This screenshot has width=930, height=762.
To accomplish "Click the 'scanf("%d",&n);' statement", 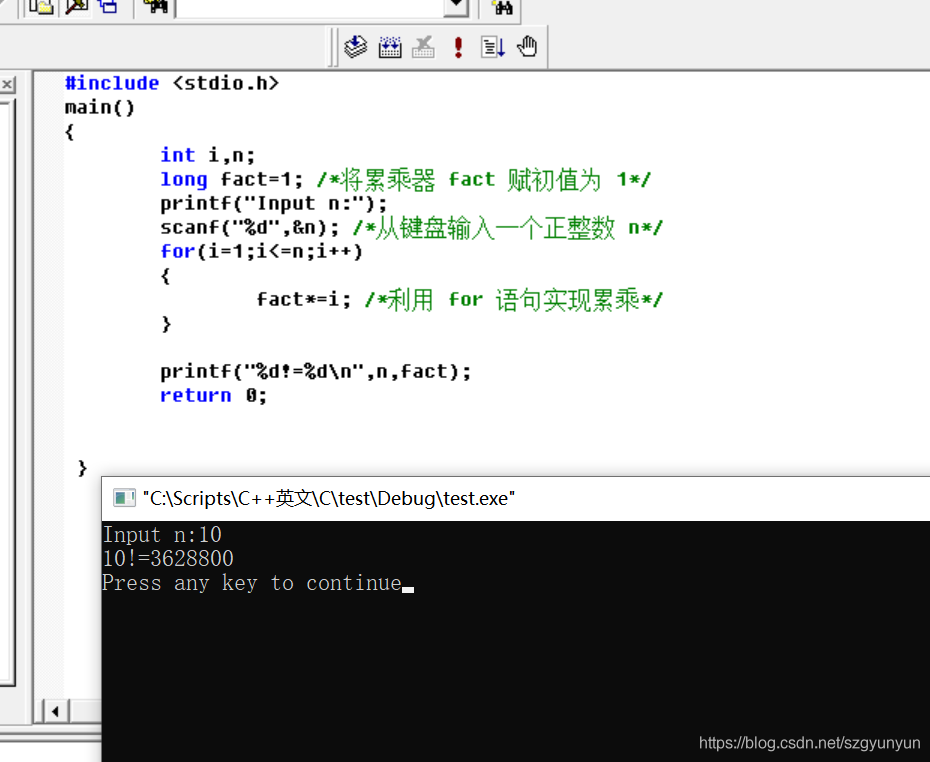I will [x=250, y=227].
